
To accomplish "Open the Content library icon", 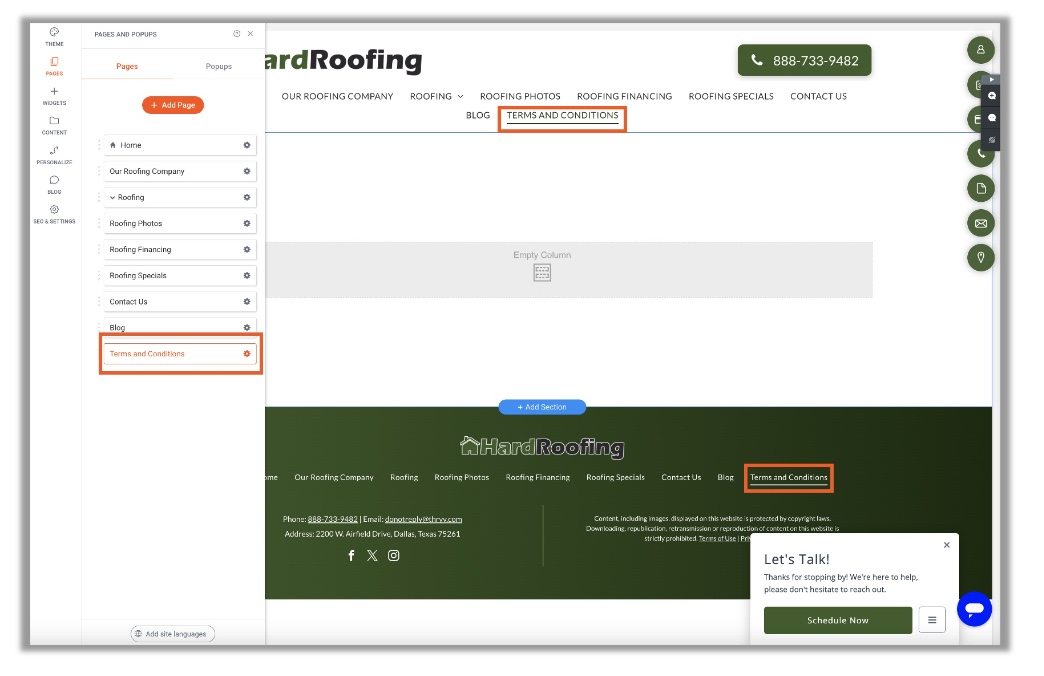I will pos(54,125).
